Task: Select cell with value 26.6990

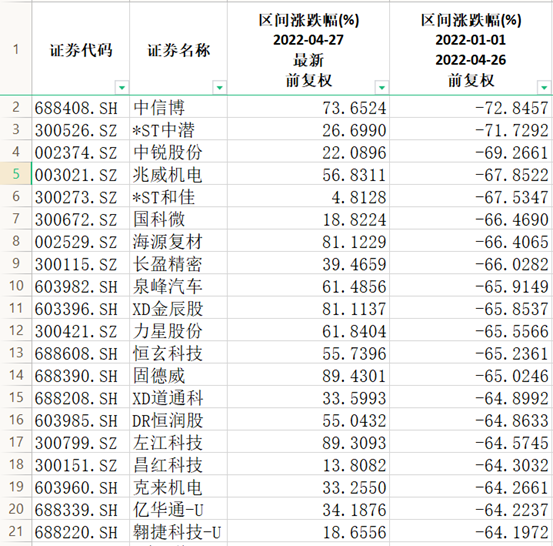Action: 309,129
